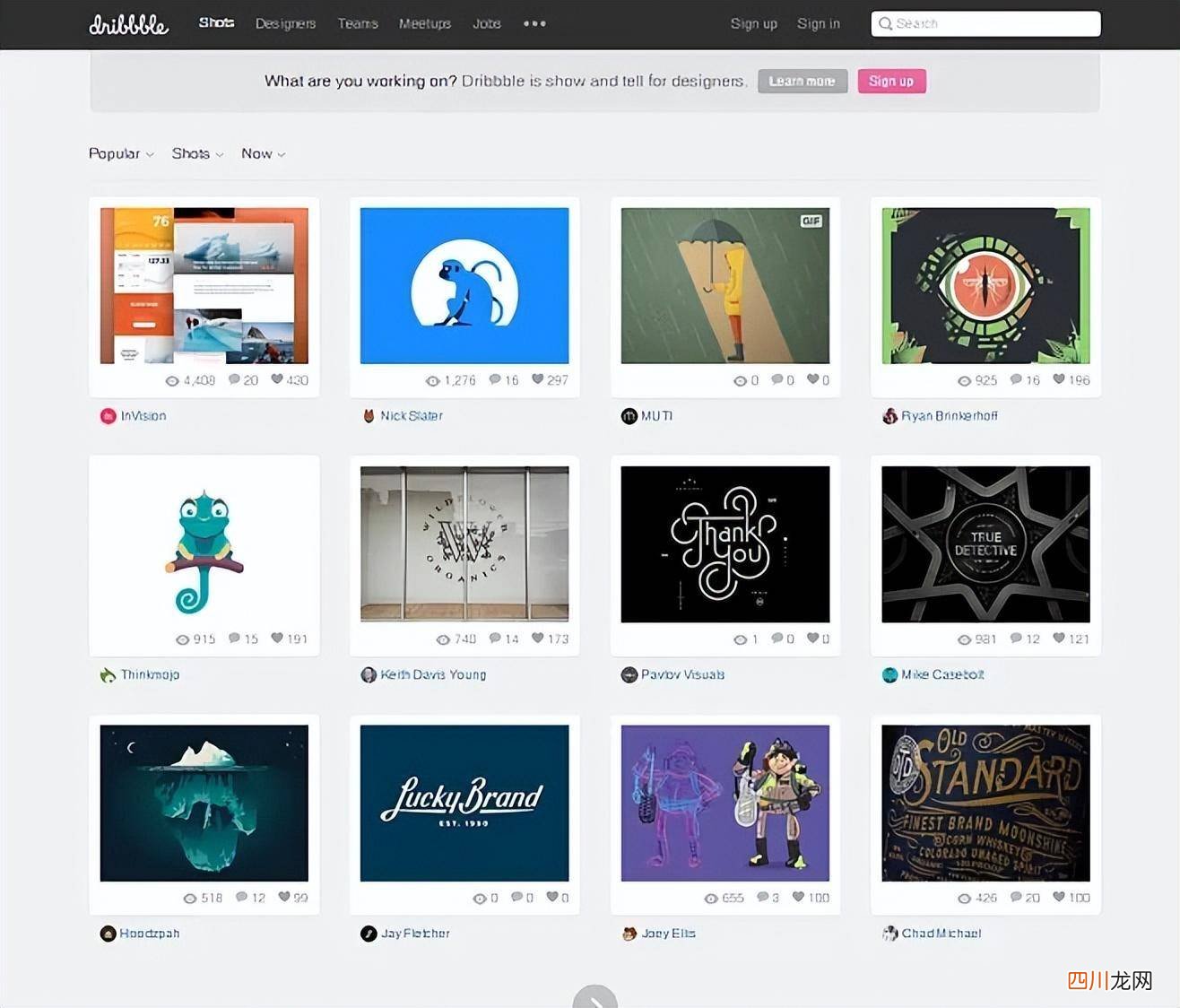Open Jay Fletcher avatar icon
Viewport: 1180px width, 1008px height.
[369, 934]
